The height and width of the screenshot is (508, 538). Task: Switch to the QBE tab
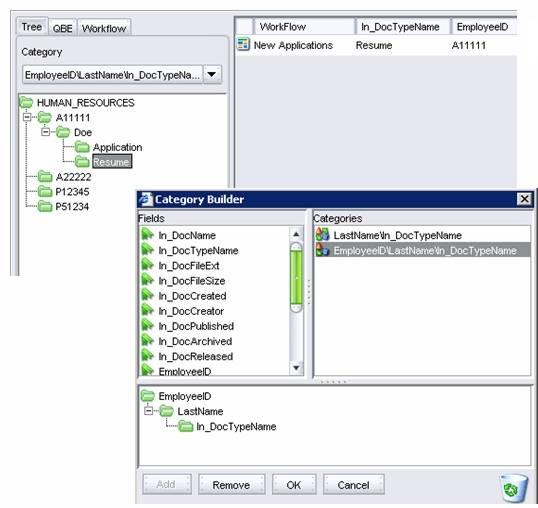62,28
